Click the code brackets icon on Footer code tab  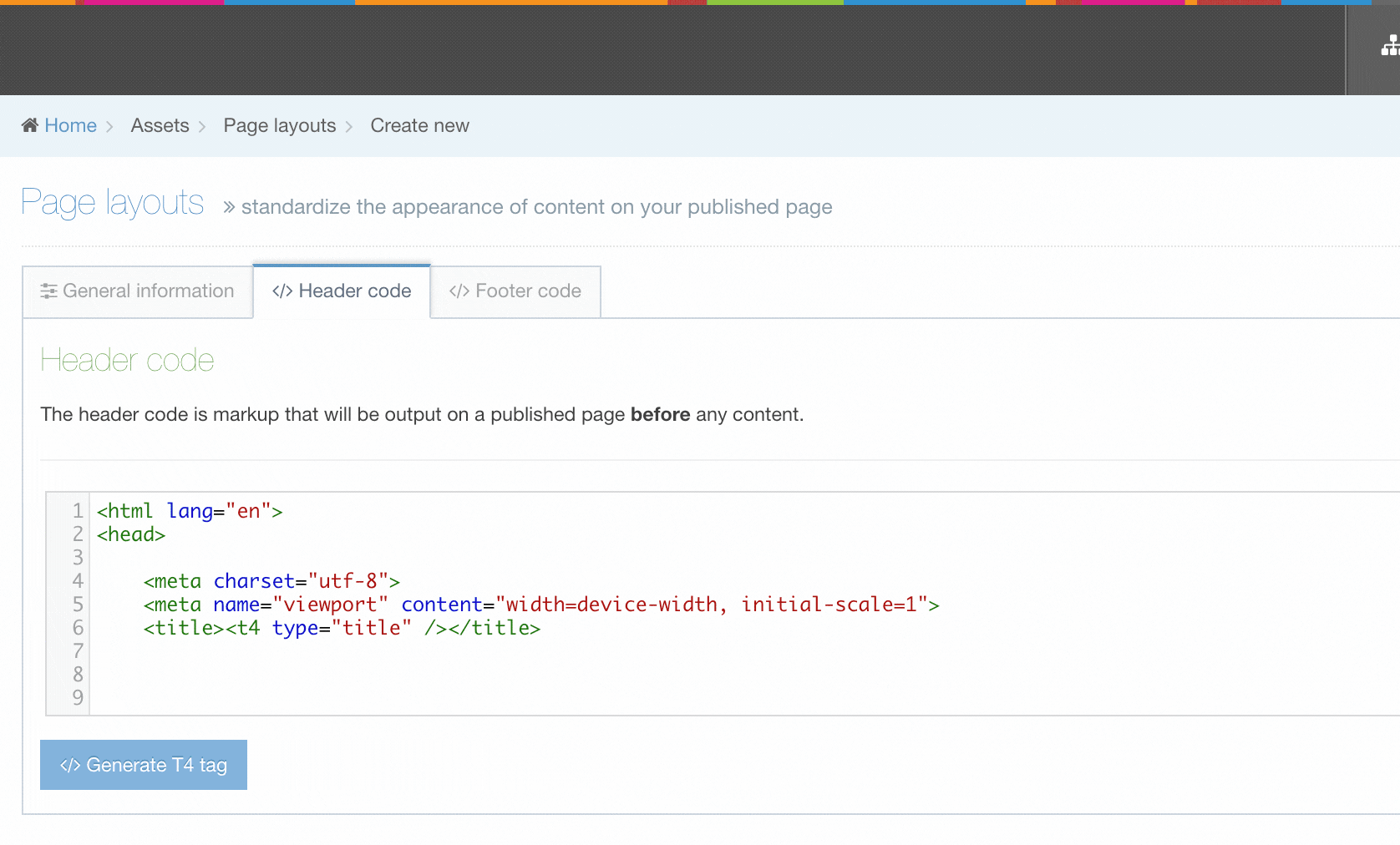point(459,291)
